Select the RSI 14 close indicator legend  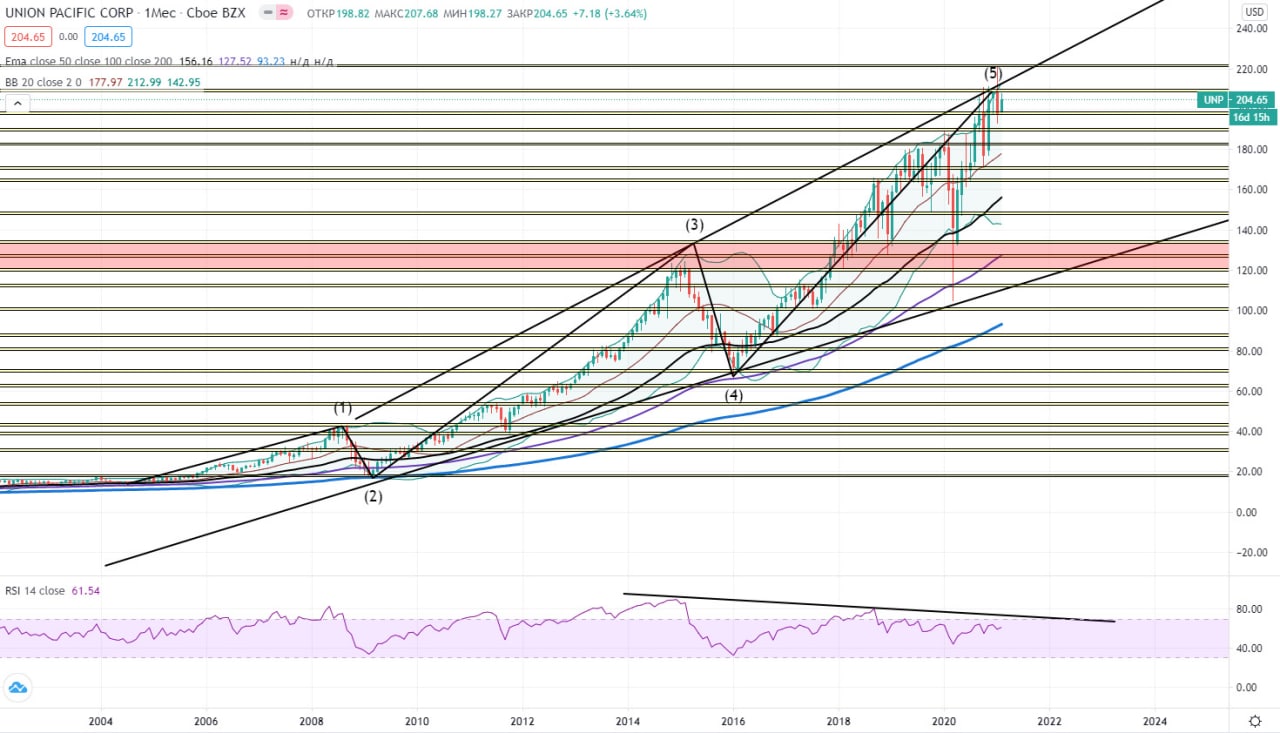click(35, 591)
